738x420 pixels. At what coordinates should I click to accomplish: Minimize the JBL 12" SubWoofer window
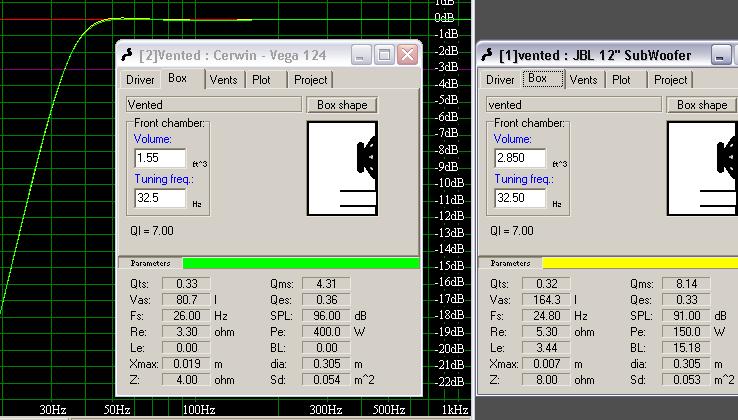(721, 55)
